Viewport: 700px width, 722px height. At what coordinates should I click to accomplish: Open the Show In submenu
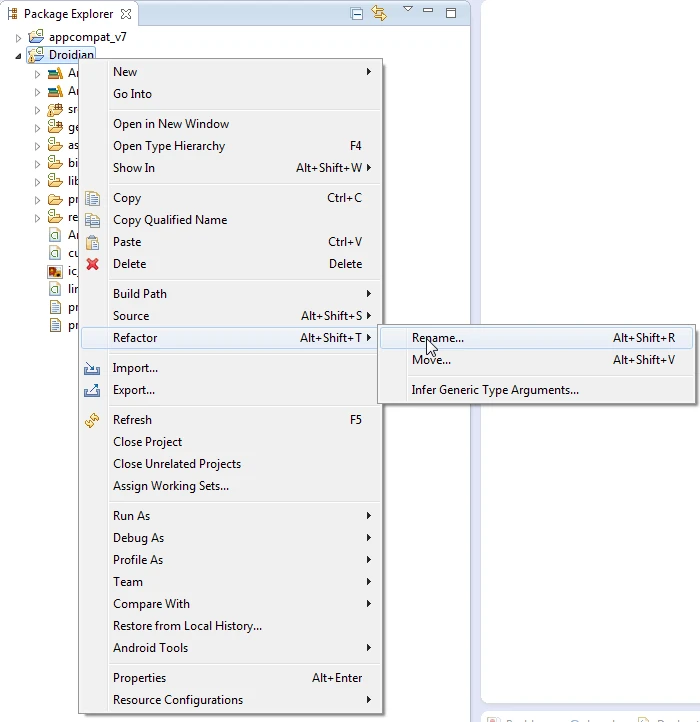[x=232, y=168]
